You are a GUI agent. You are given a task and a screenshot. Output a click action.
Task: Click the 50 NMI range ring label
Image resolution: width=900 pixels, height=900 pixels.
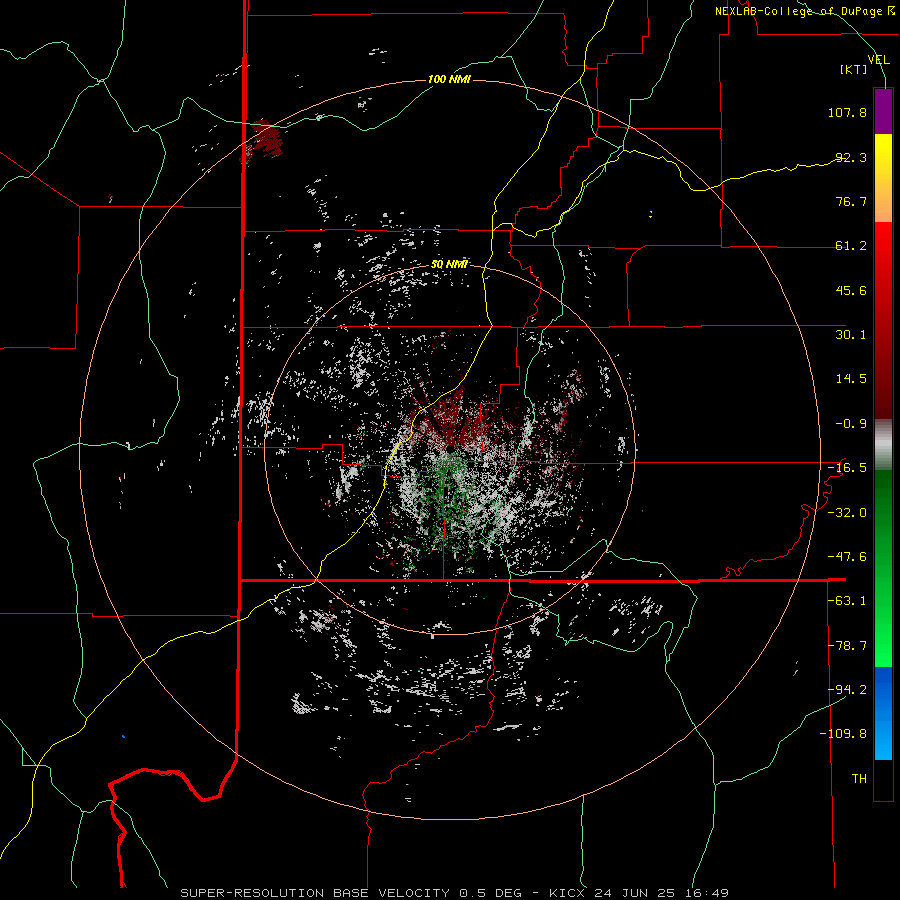449,264
